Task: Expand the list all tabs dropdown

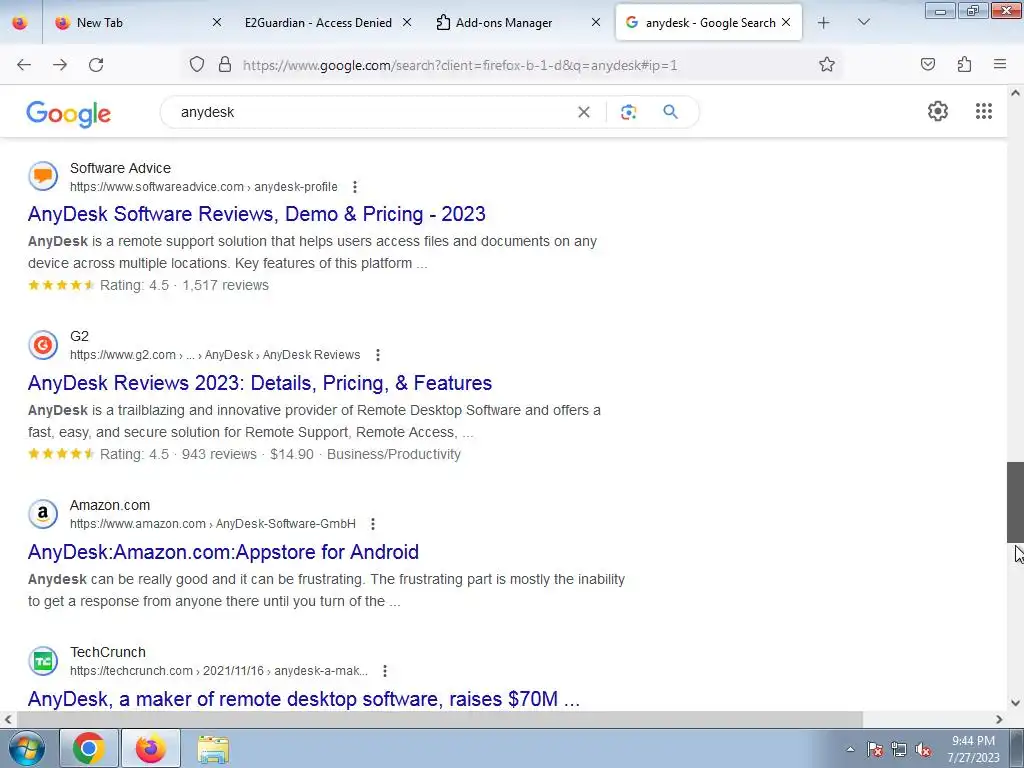Action: point(863,22)
